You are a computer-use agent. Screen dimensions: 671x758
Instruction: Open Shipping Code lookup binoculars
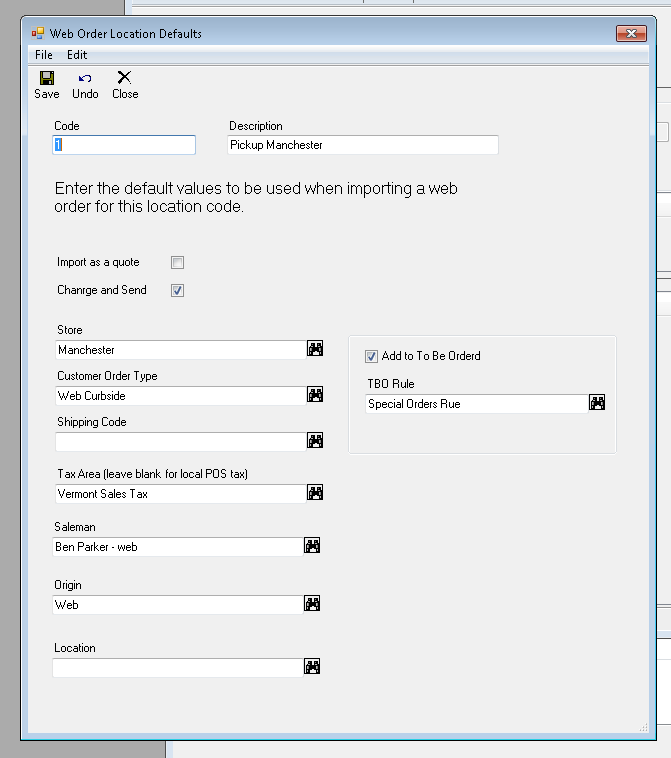(315, 440)
